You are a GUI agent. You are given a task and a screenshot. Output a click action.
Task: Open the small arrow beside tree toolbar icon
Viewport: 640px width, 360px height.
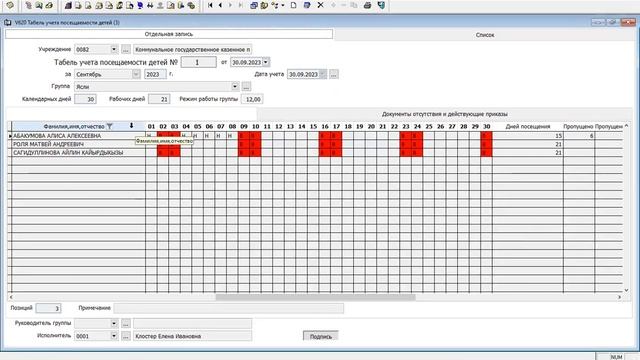coord(282,5)
